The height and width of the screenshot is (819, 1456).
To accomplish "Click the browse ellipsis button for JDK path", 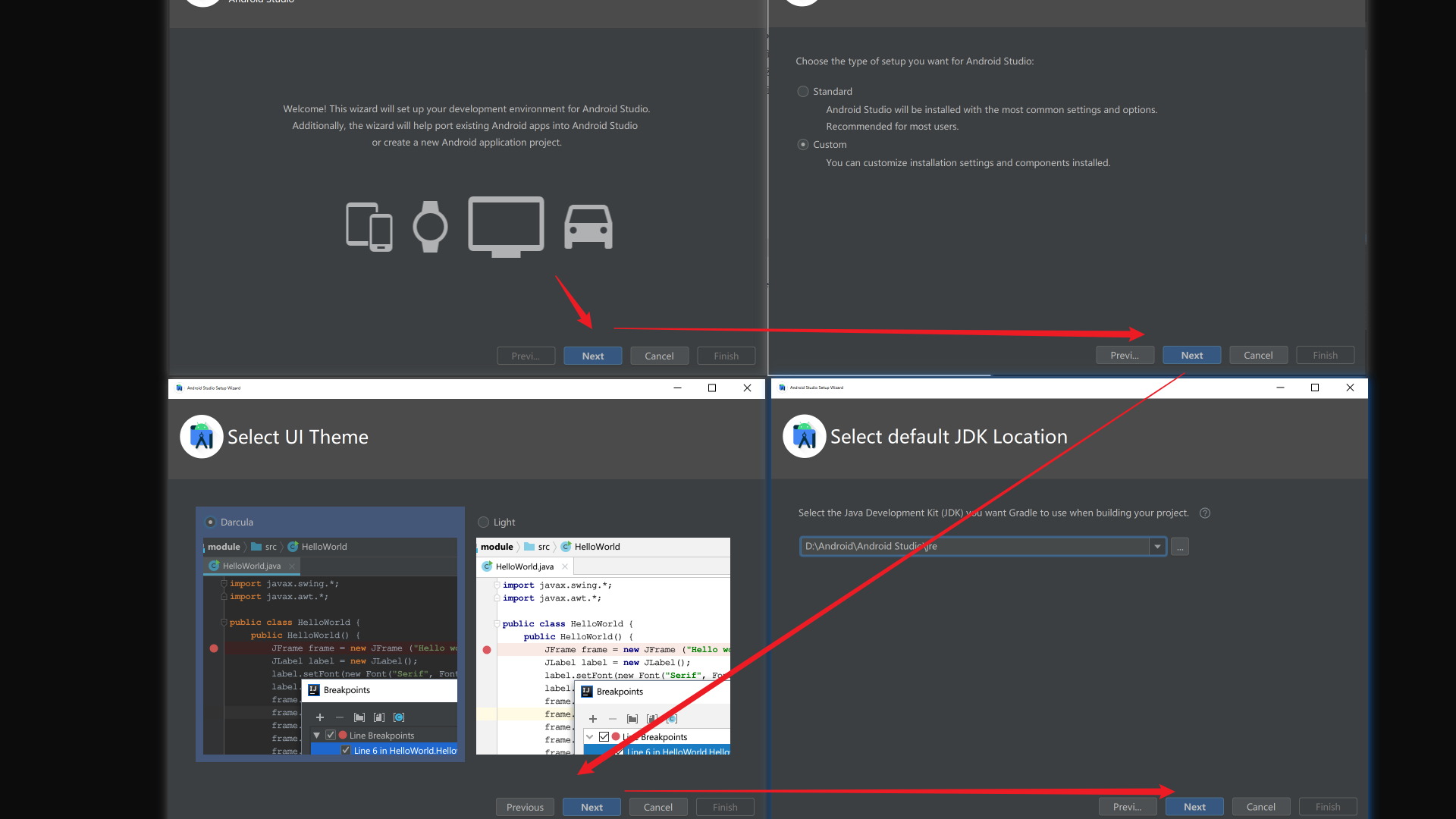I will [x=1180, y=547].
